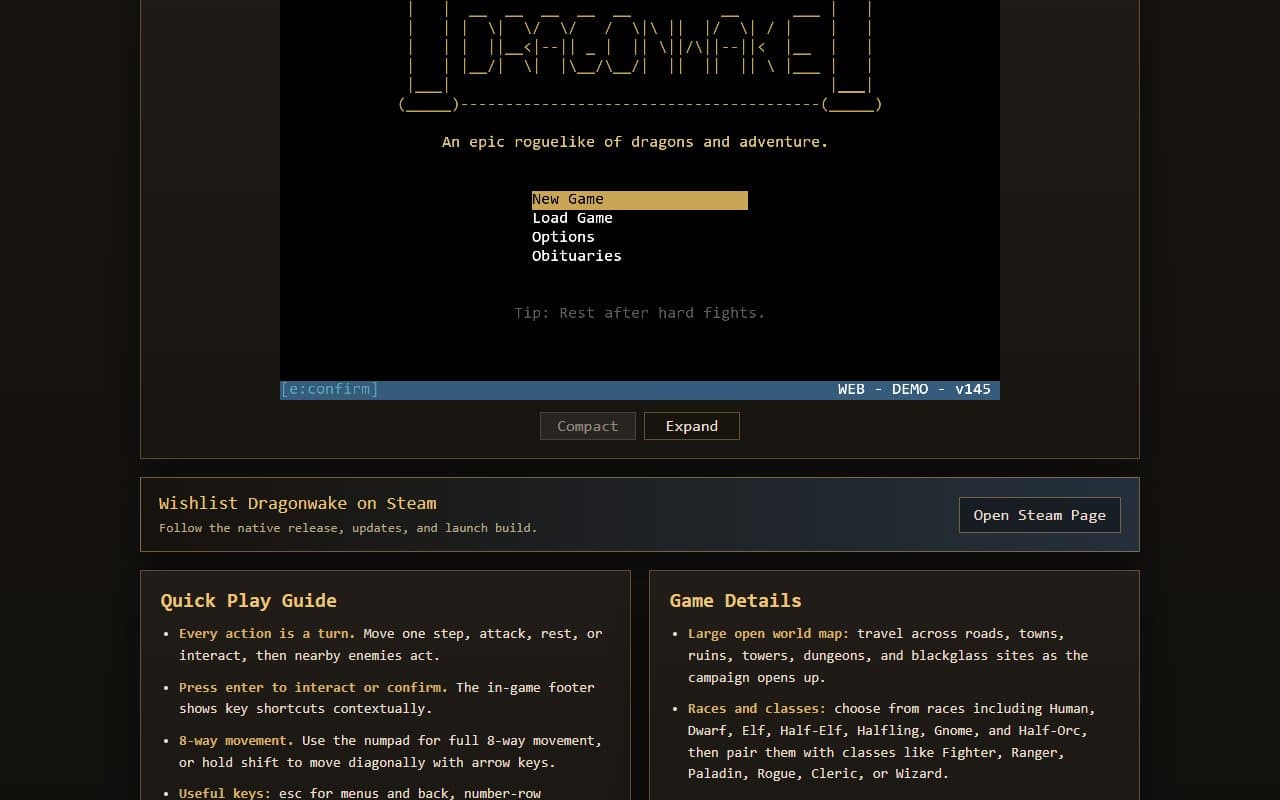Screen dimensions: 1280x800
Task: Click the Expand view button
Action: [692, 426]
